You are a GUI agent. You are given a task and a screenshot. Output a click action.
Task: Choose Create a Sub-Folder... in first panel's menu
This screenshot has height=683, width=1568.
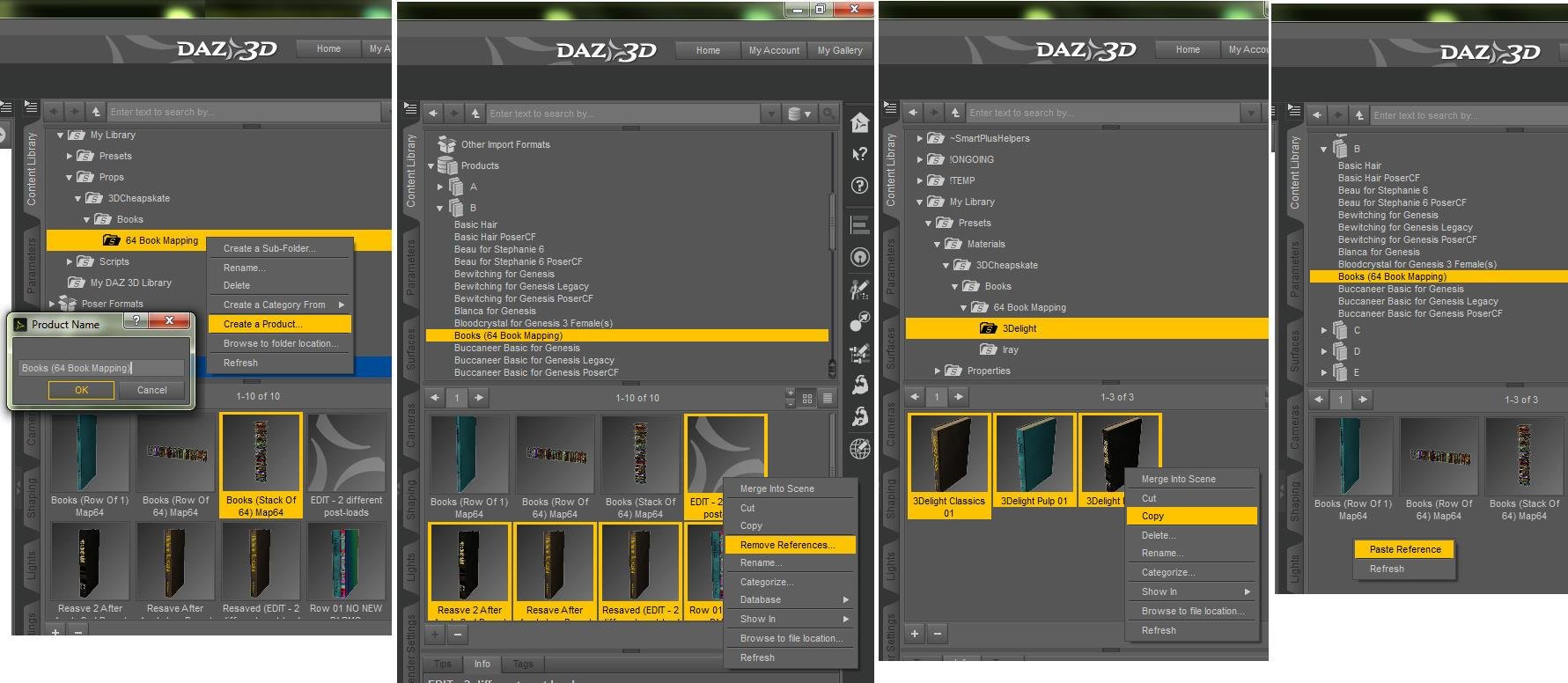[x=280, y=248]
